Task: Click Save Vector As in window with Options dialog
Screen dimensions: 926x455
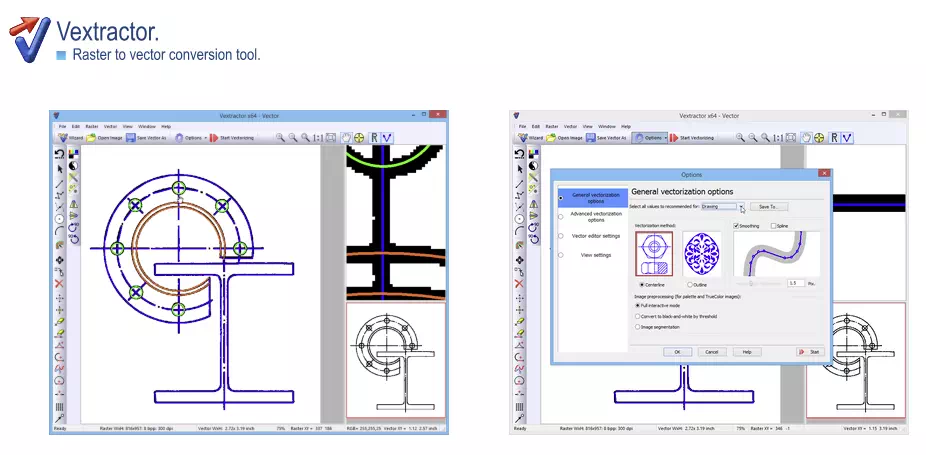Action: point(606,138)
